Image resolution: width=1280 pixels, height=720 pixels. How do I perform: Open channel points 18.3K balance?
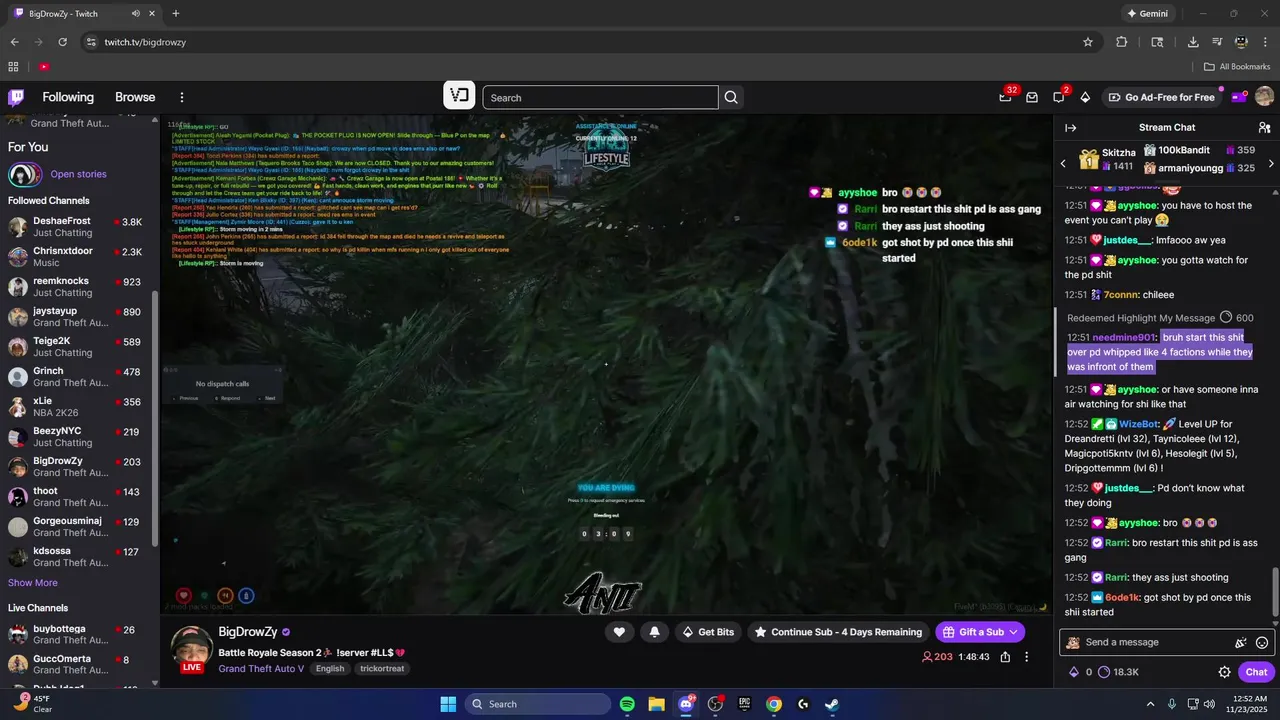point(1118,672)
